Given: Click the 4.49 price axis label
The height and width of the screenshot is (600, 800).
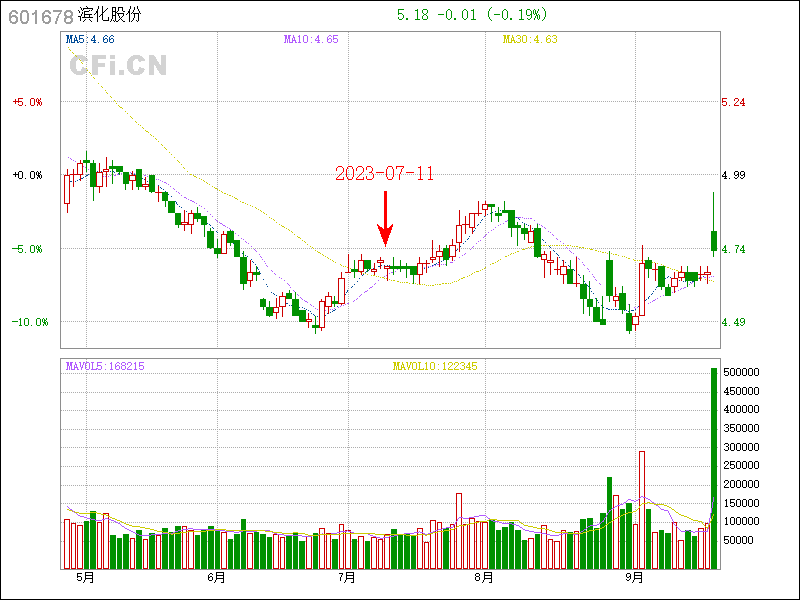Looking at the screenshot, I should (x=734, y=322).
